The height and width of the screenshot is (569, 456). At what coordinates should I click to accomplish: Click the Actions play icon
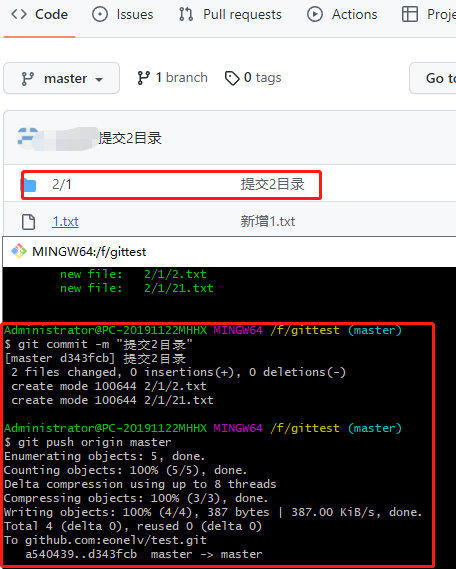click(x=315, y=15)
